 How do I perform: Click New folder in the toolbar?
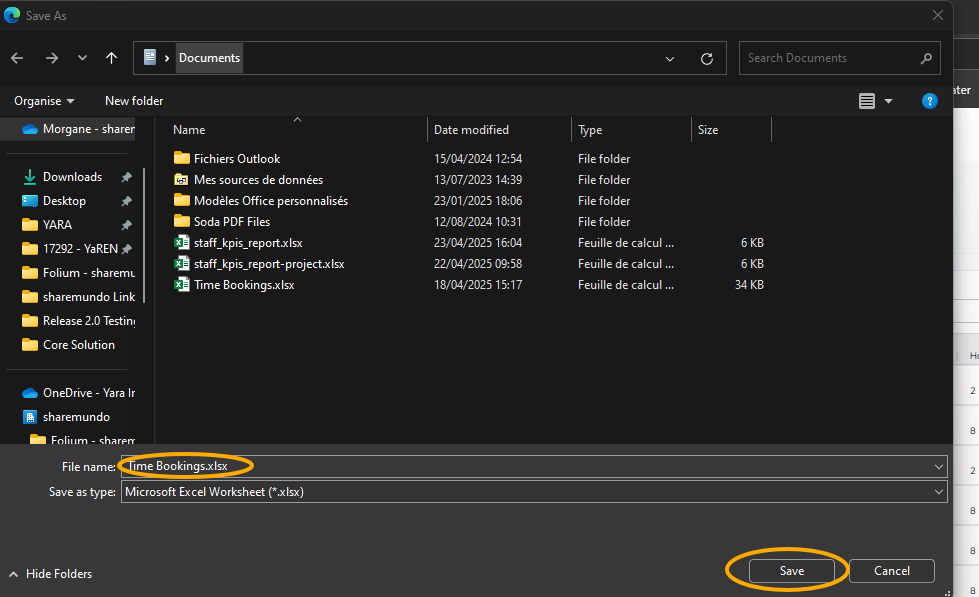(x=134, y=101)
